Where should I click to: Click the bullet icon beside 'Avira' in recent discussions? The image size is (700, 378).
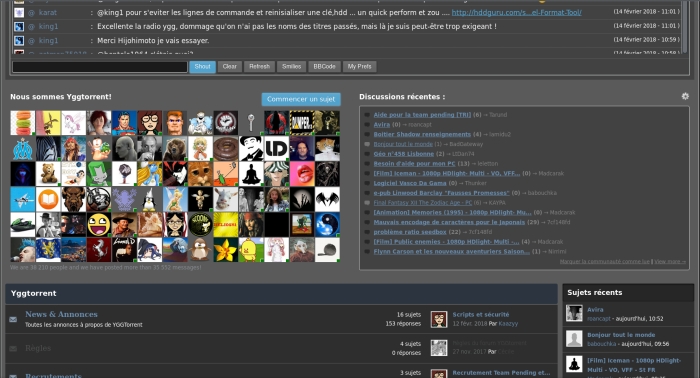(367, 125)
